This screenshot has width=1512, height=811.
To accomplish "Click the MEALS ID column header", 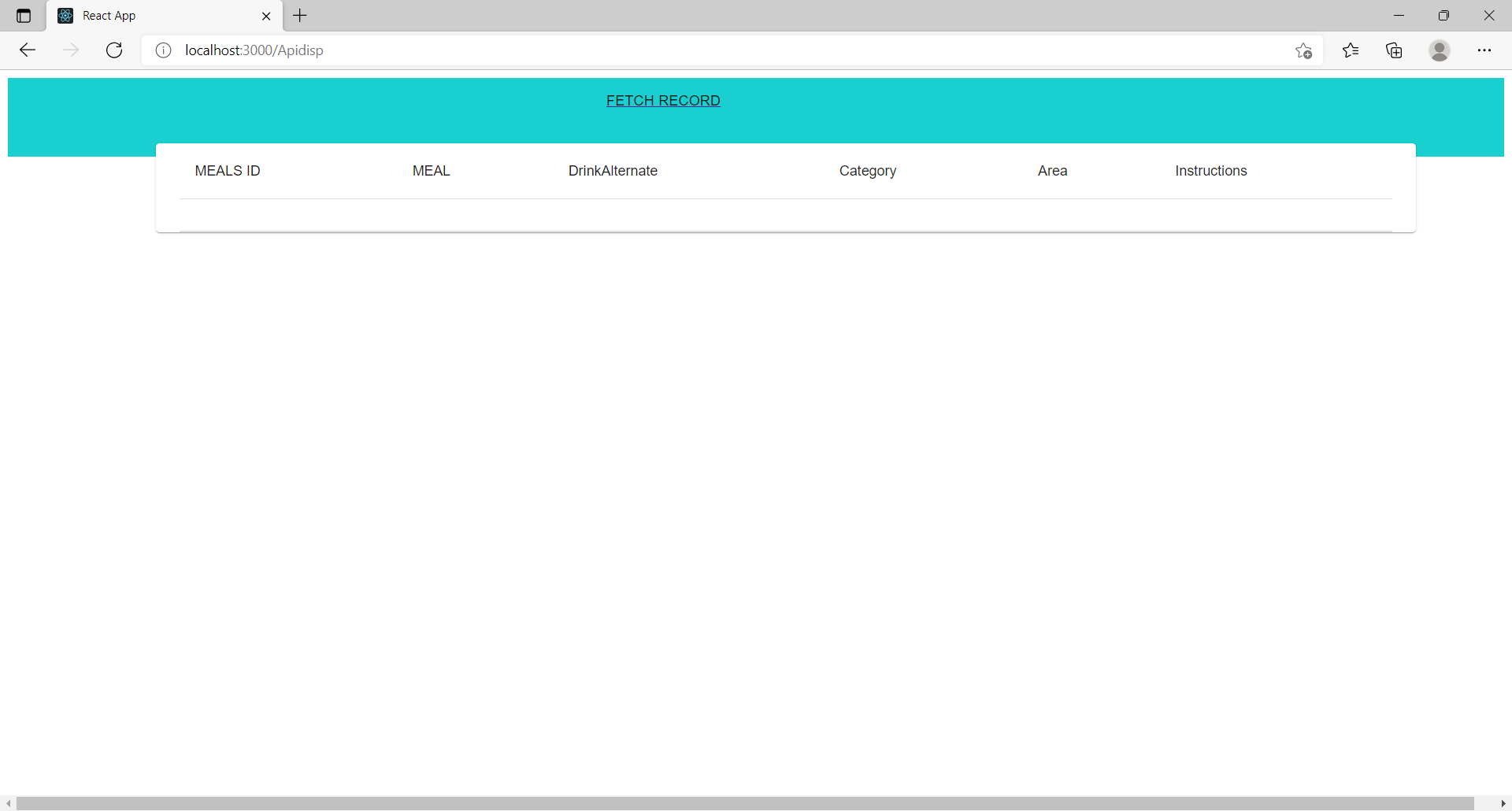I will (x=228, y=171).
